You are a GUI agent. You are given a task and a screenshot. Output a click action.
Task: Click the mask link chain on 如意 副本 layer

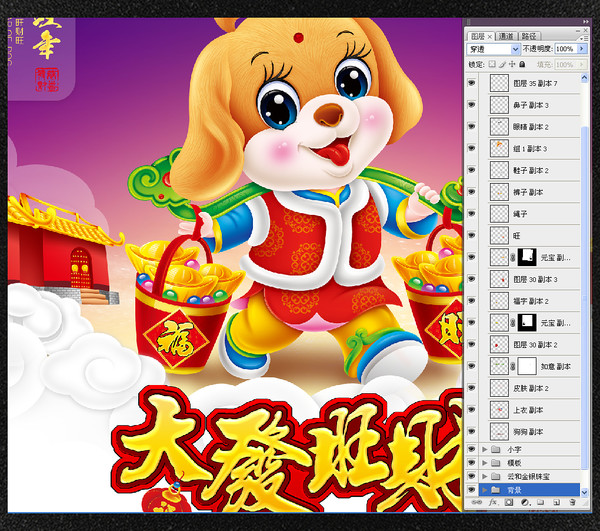(x=513, y=366)
